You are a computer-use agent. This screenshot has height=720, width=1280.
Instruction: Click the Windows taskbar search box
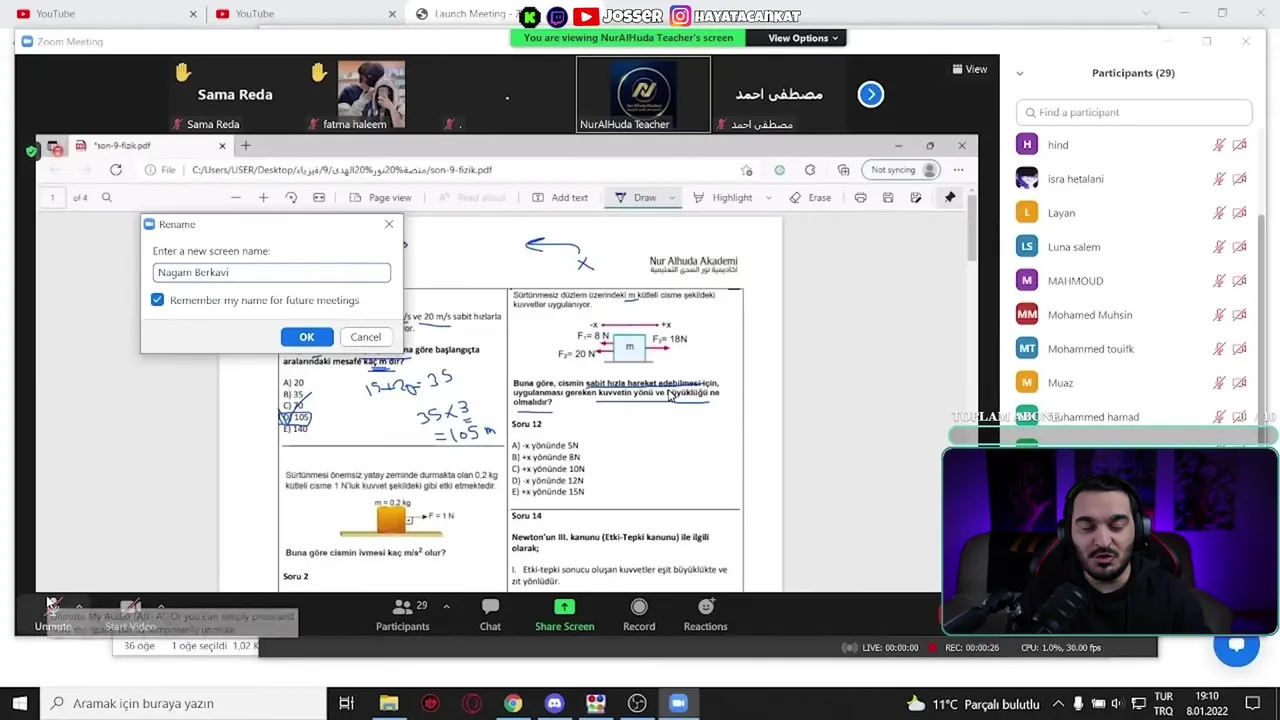point(185,703)
